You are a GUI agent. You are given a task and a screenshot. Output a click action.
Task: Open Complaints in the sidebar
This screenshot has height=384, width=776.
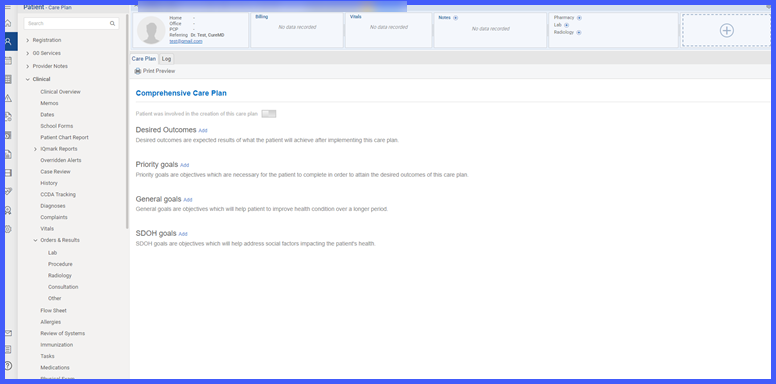54,217
